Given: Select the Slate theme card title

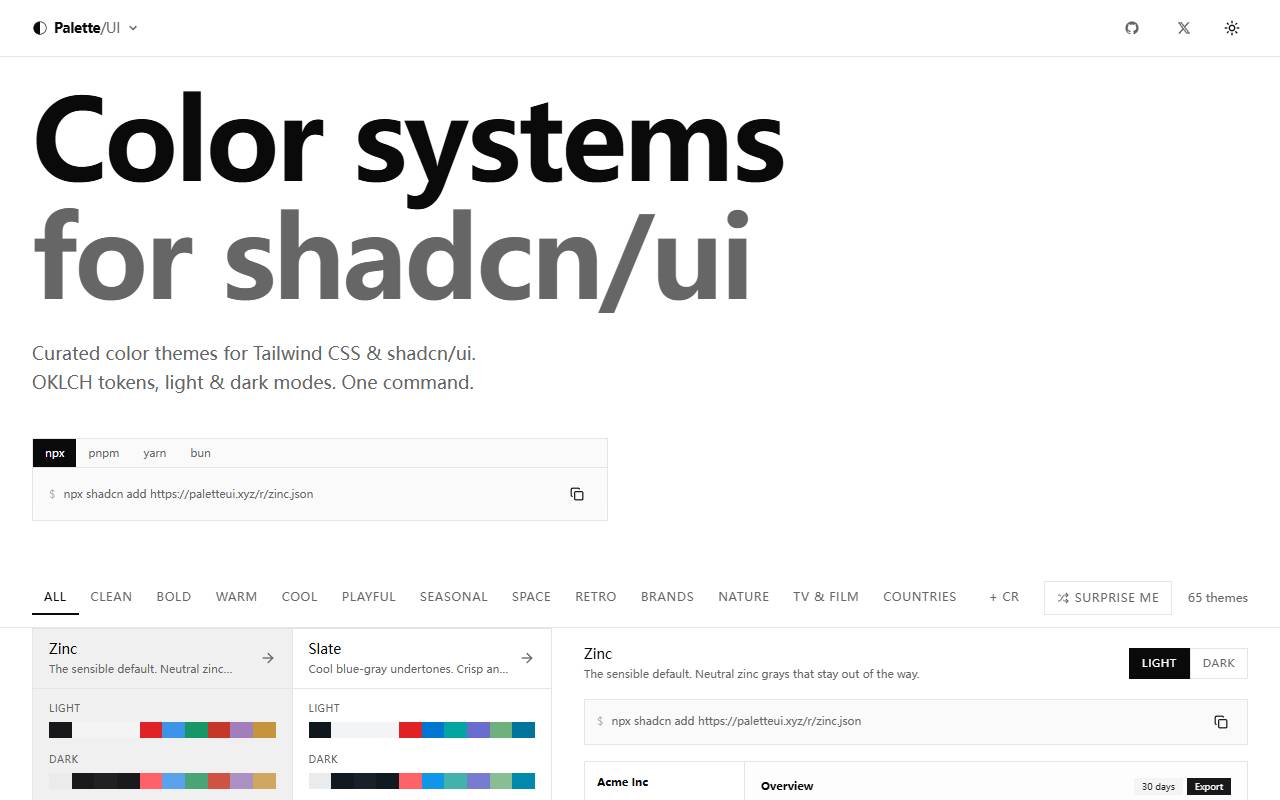Looking at the screenshot, I should pyautogui.click(x=325, y=649).
